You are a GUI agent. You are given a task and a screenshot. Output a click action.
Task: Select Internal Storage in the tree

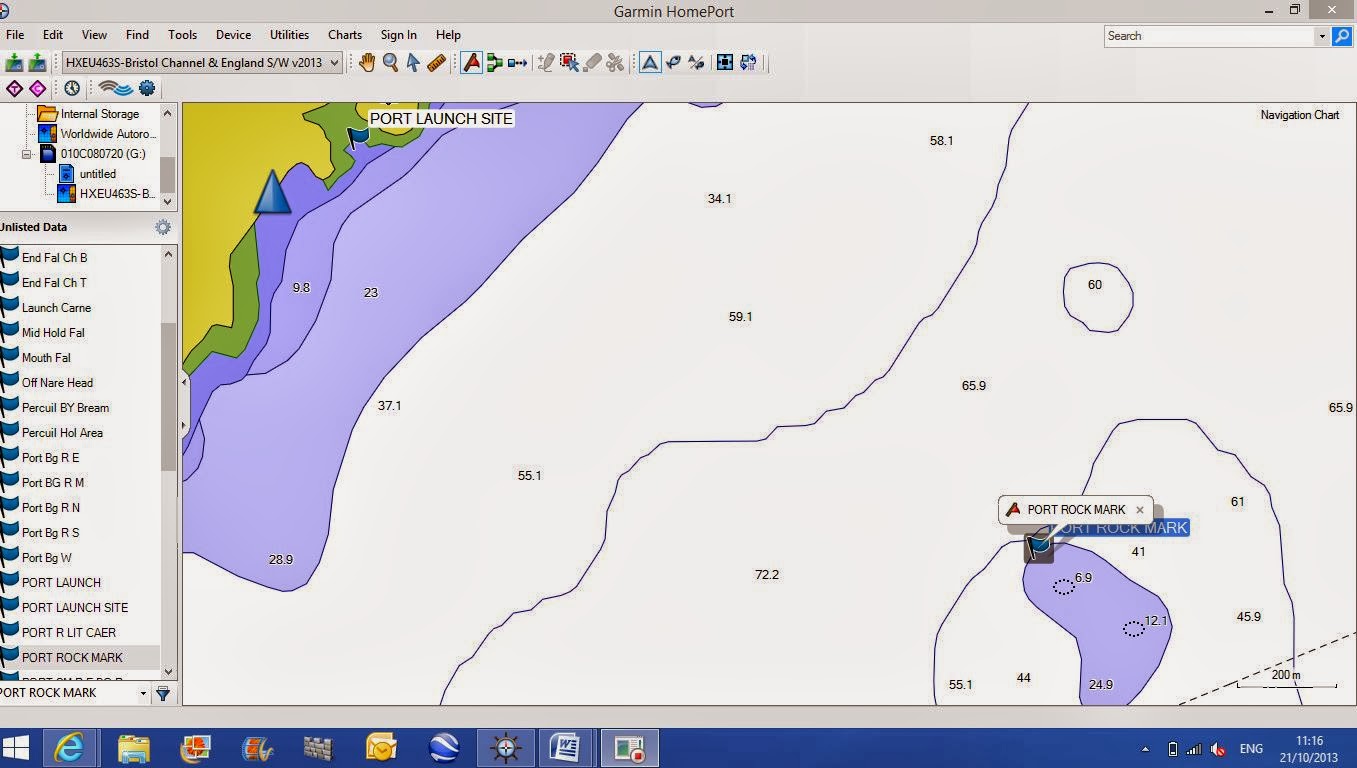tap(100, 114)
